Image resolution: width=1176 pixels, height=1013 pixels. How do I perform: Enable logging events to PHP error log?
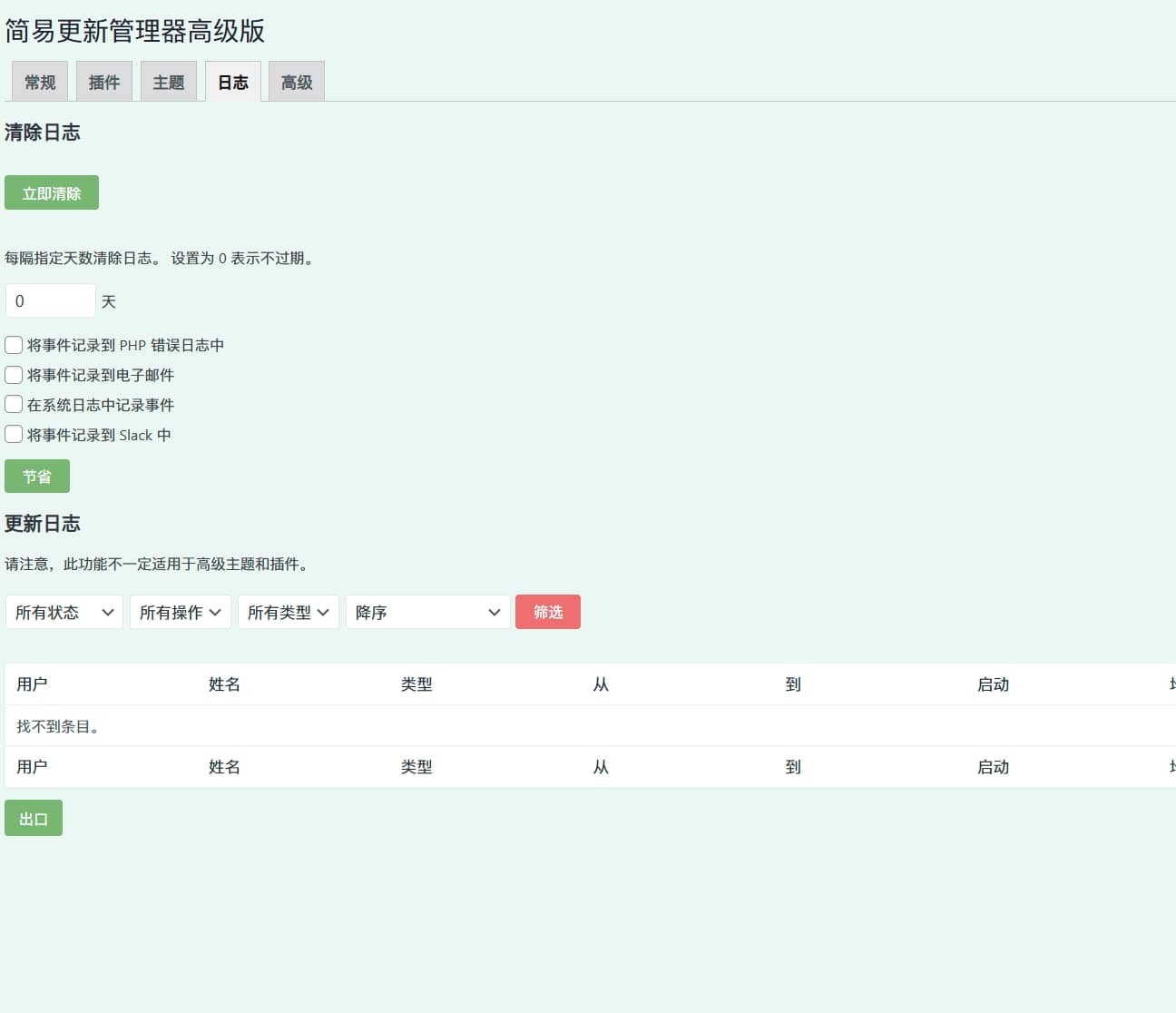point(14,345)
